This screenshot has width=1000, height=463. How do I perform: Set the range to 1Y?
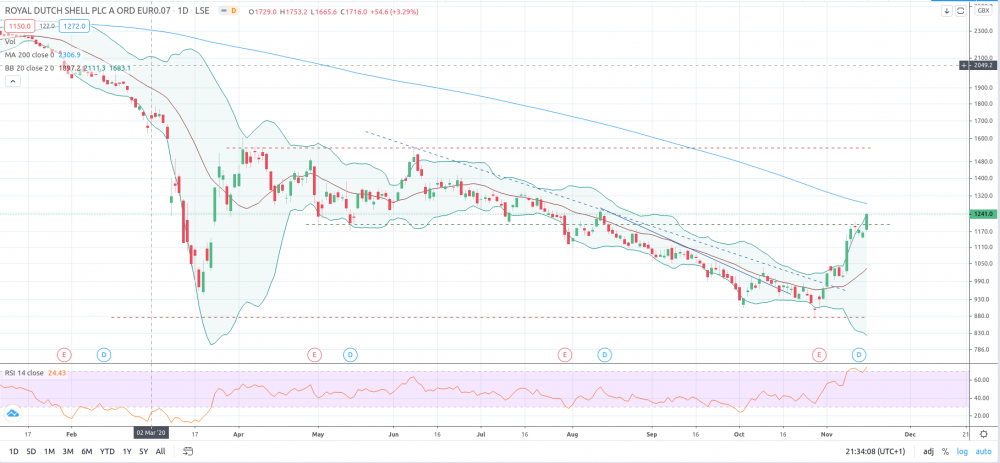coord(127,452)
